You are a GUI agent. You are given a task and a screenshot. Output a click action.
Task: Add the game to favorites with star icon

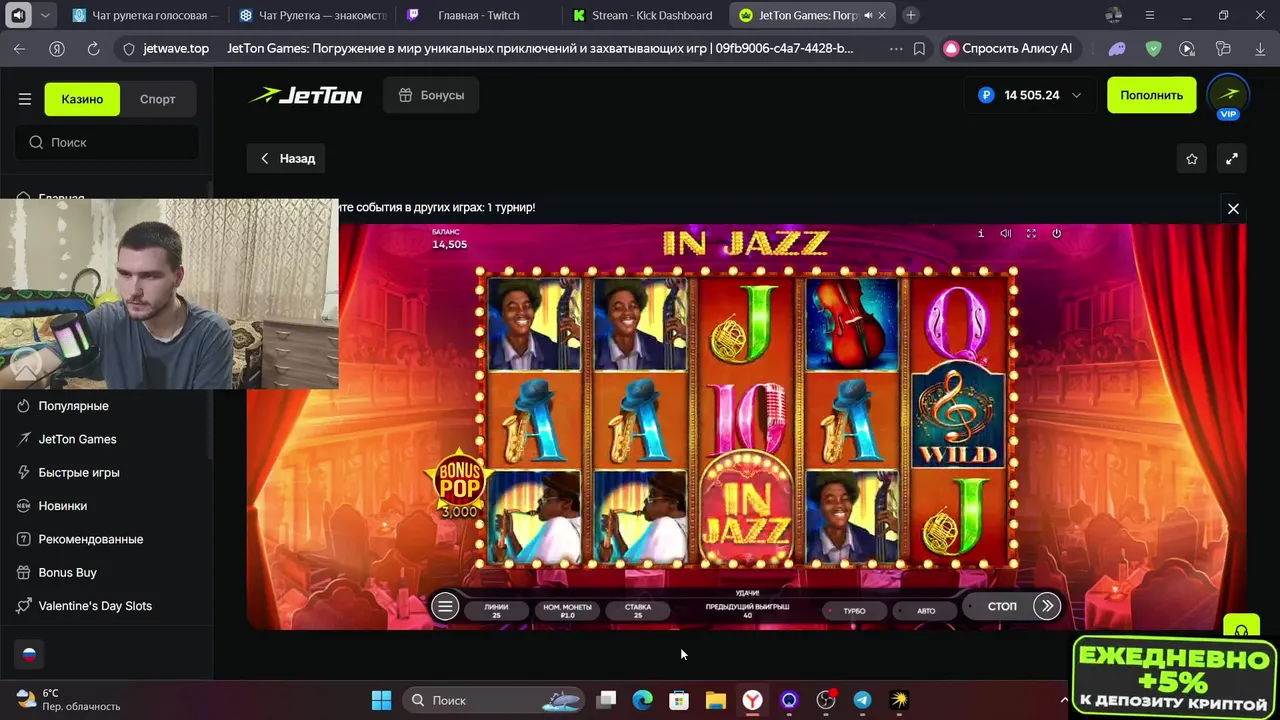coord(1192,159)
